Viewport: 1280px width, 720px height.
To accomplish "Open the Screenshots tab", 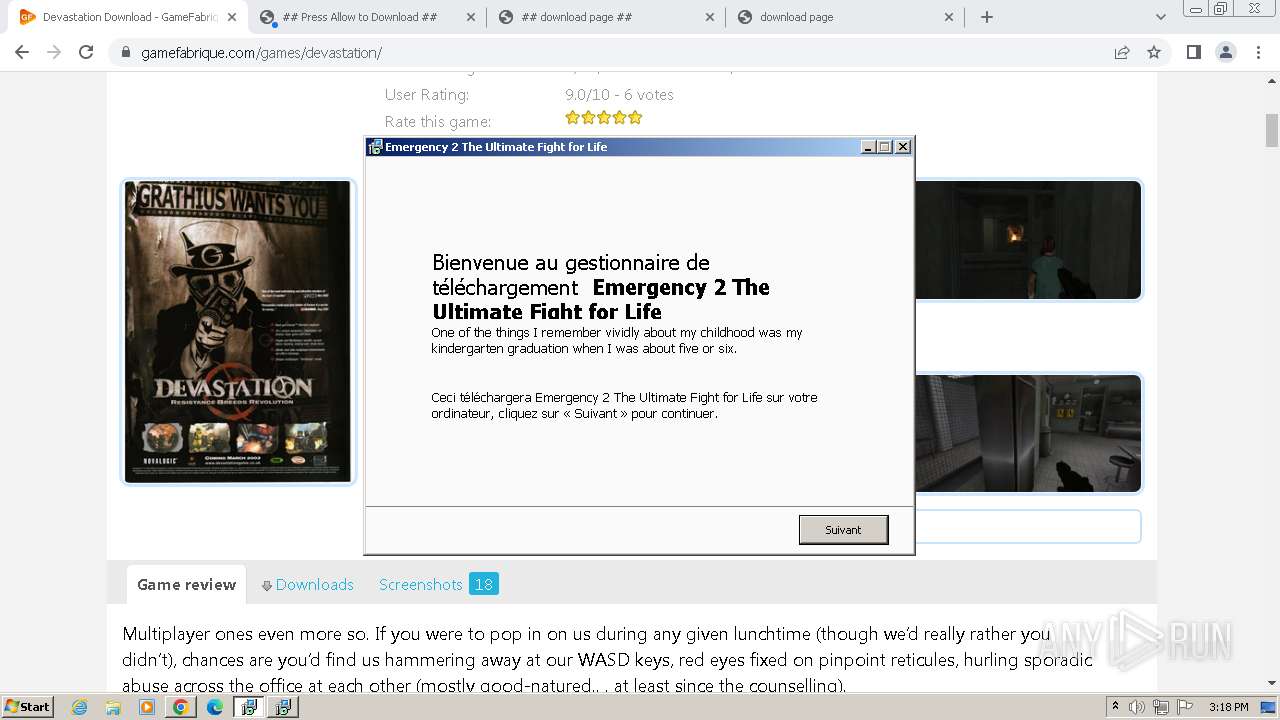I will click(x=438, y=585).
